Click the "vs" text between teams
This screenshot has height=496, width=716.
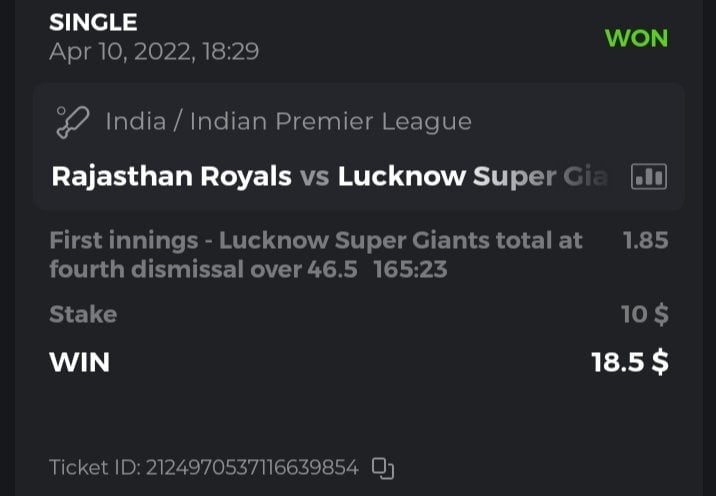point(315,177)
